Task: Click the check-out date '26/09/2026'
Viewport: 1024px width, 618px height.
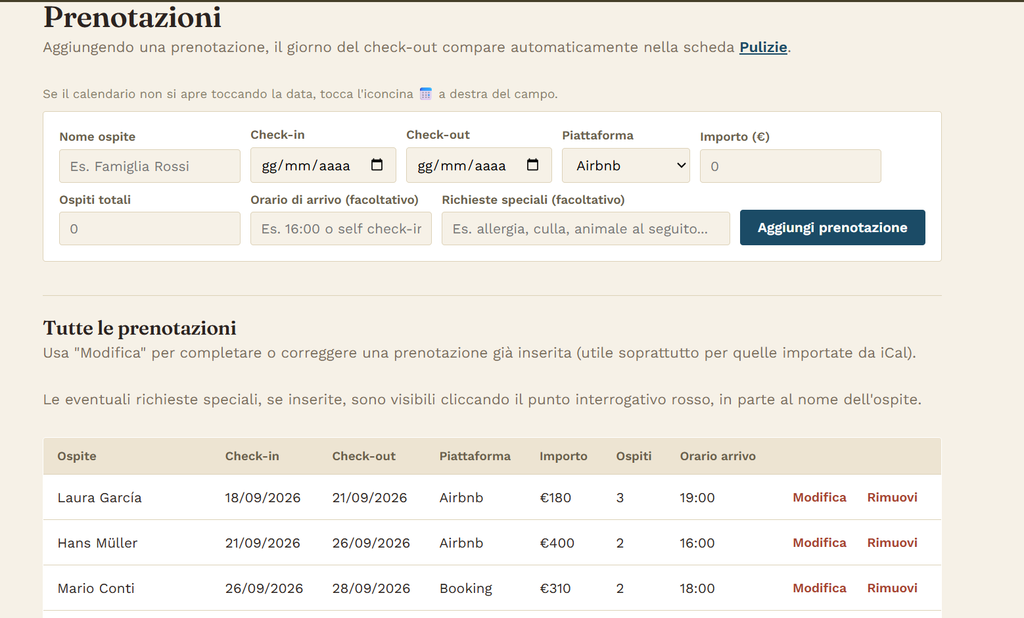Action: 371,543
